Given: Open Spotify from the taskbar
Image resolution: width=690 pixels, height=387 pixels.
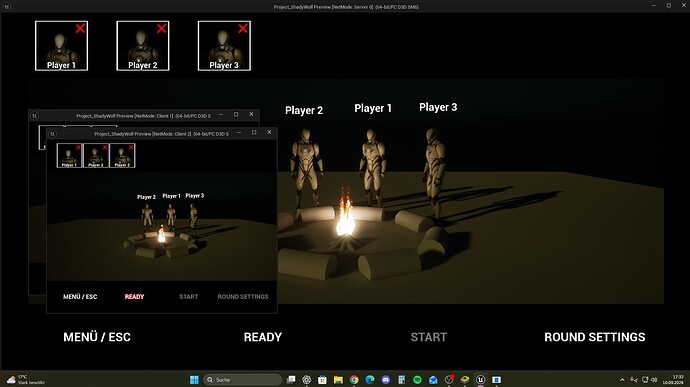Looking at the screenshot, I should tap(417, 380).
